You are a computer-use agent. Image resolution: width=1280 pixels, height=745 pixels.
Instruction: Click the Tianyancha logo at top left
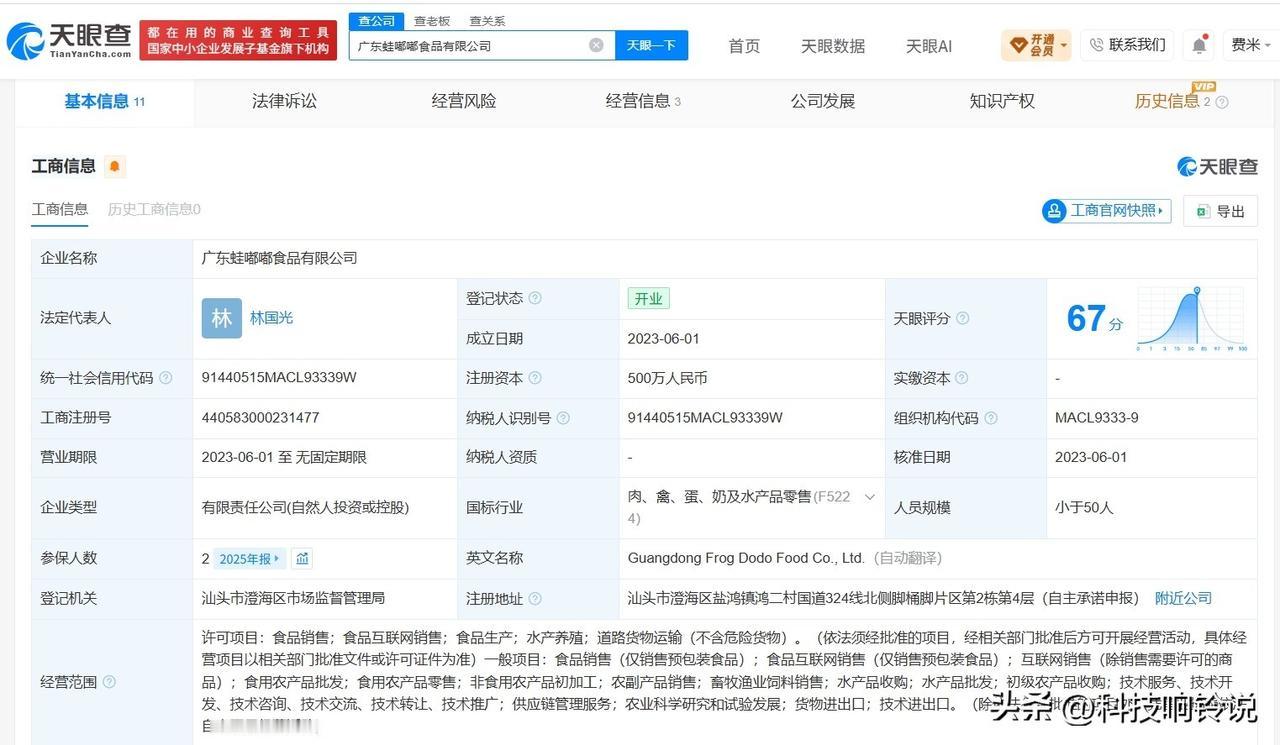tap(69, 41)
